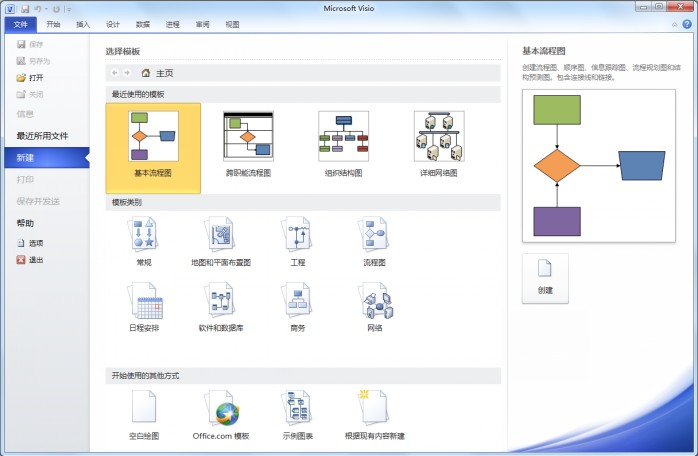
Task: Click the 开始使用的其他方式 section header
Action: 303,376
